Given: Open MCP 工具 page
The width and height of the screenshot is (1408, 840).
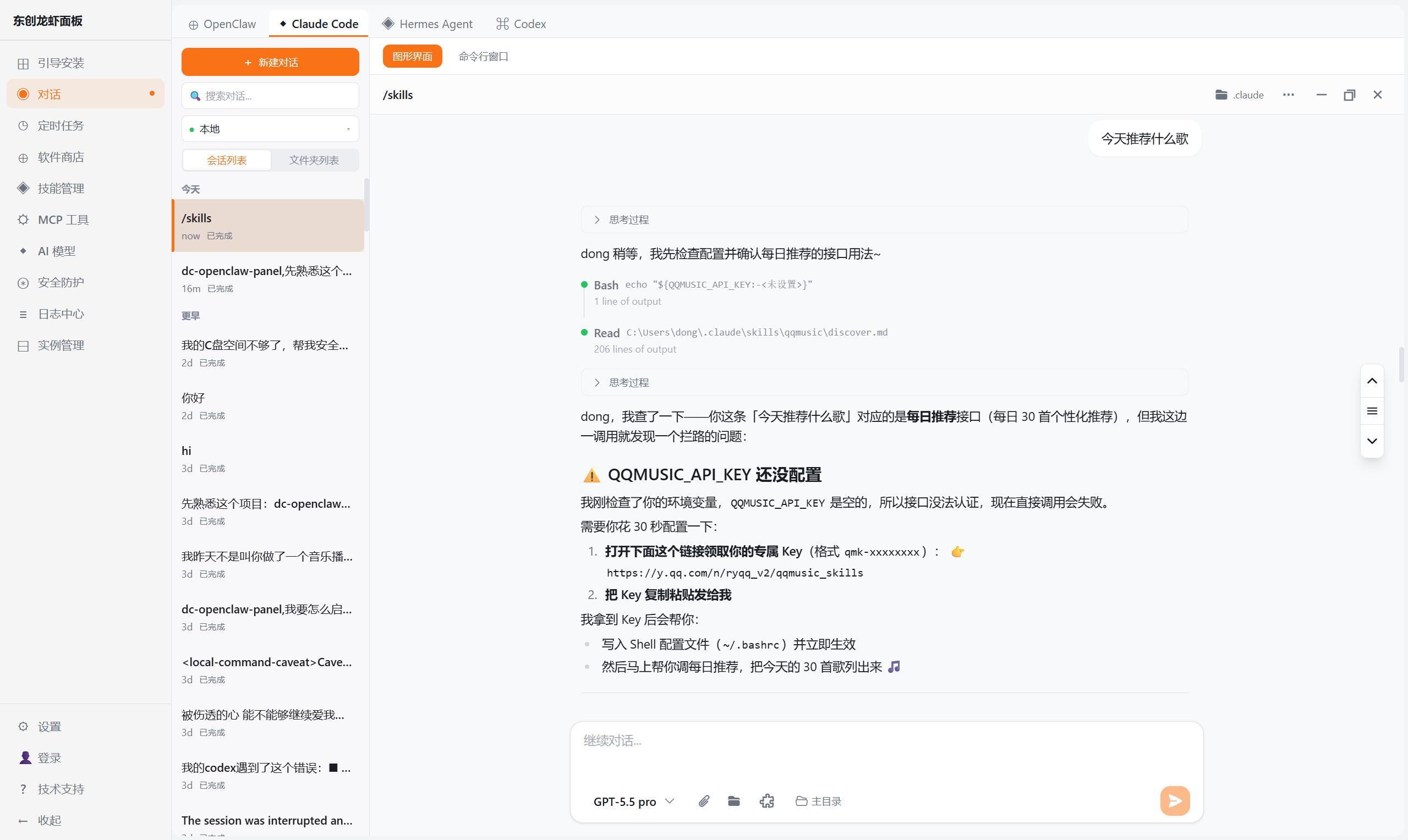Looking at the screenshot, I should pos(85,219).
